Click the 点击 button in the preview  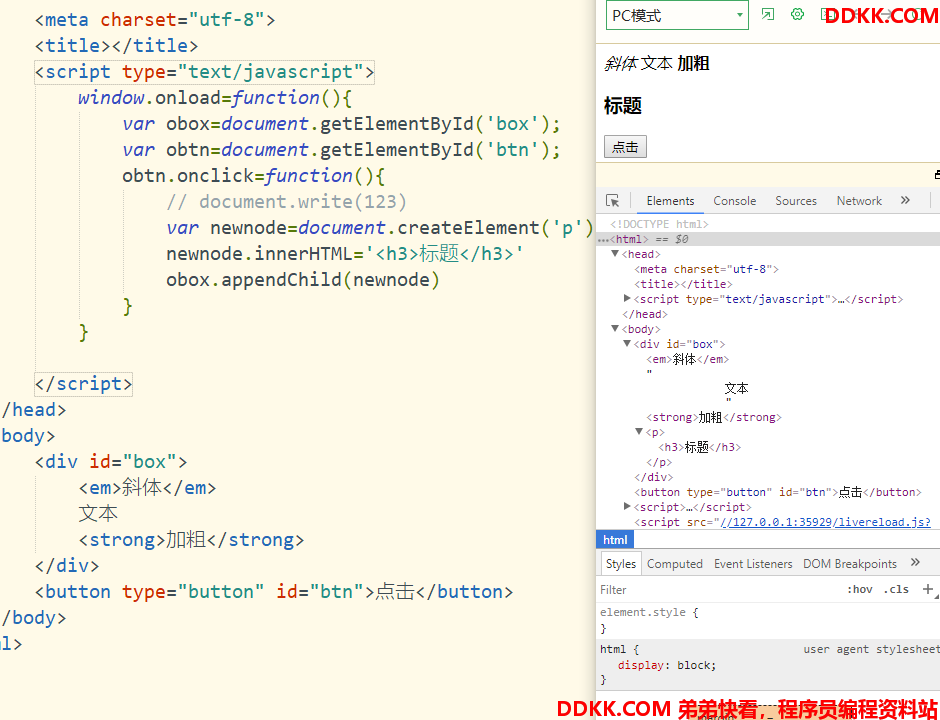[x=625, y=147]
